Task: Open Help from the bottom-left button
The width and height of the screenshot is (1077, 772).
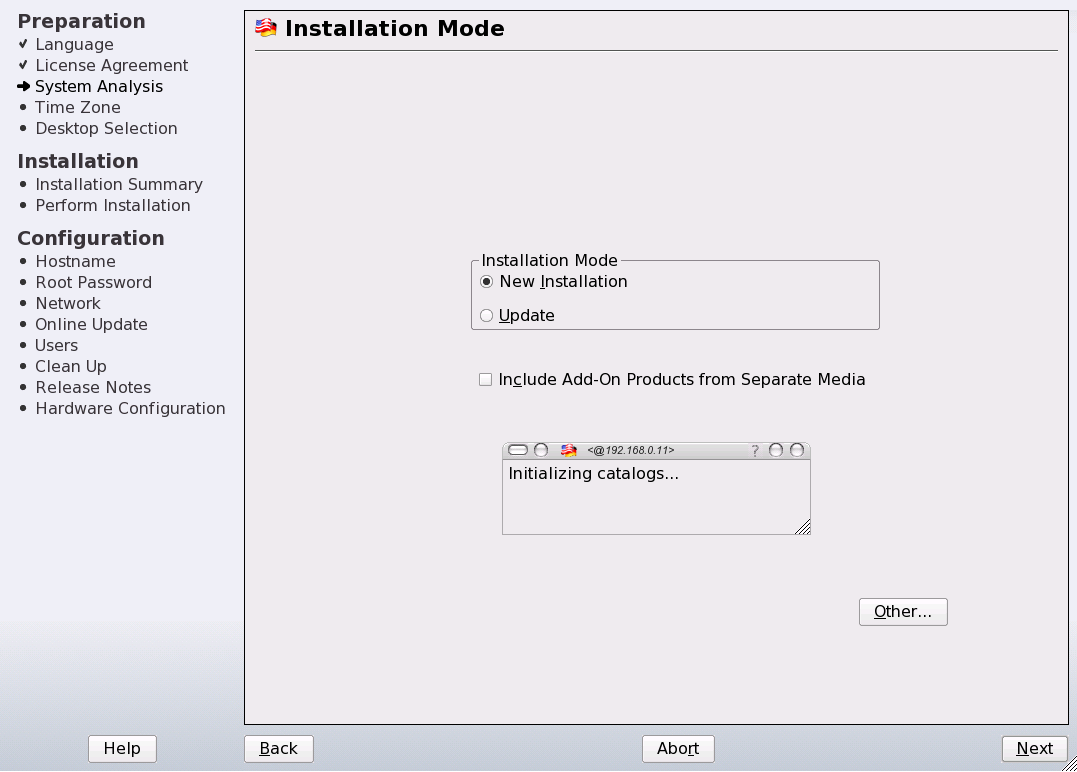Action: point(122,749)
